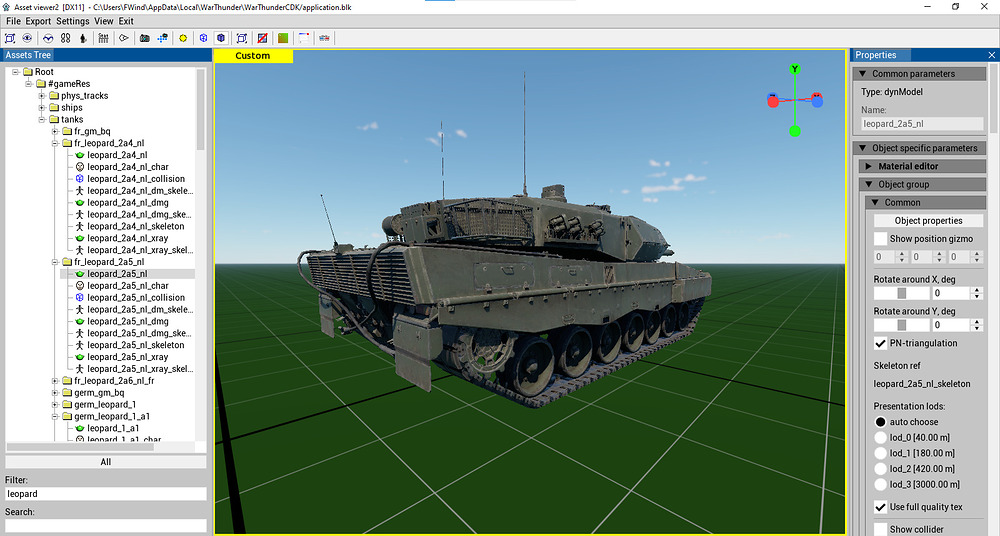Screen dimensions: 1000x536
Task: Select lod_1 [180.00 m] radio button
Action: pyautogui.click(x=880, y=453)
